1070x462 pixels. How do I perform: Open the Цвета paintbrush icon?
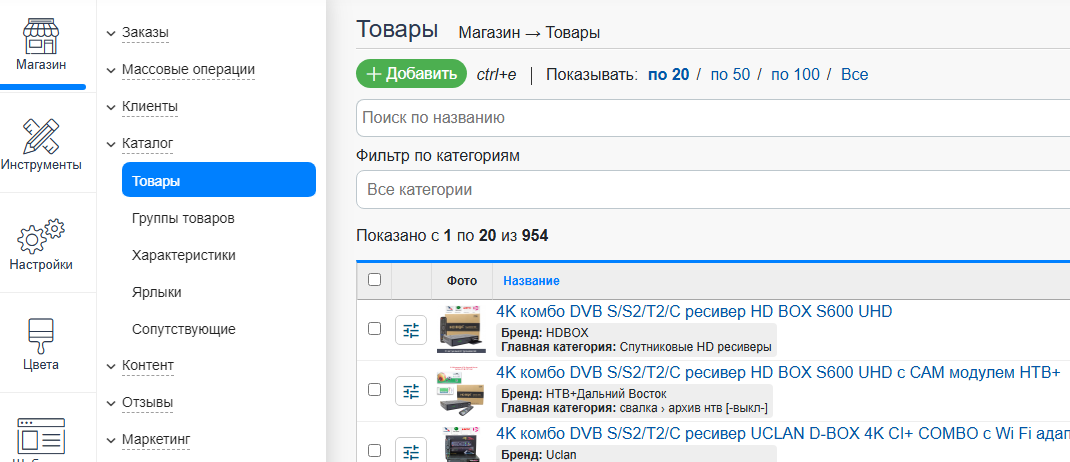coord(41,336)
